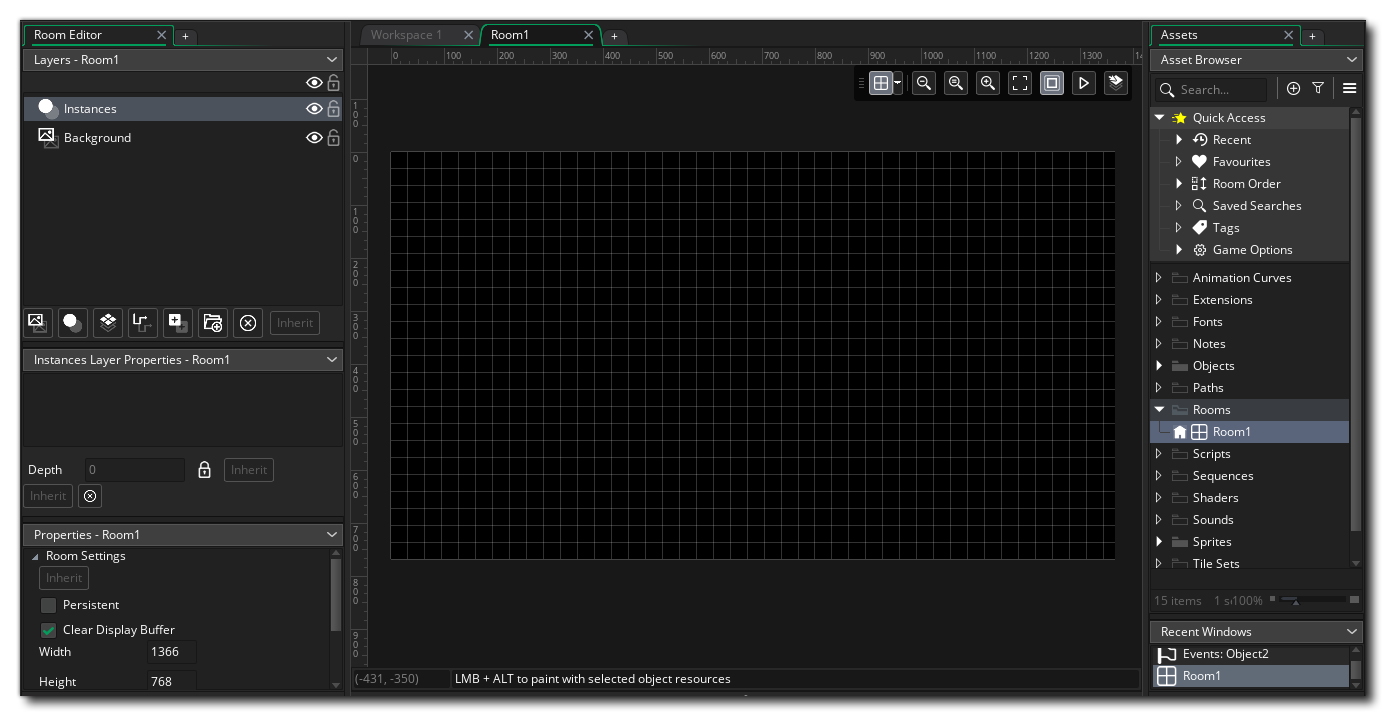This screenshot has height=716, width=1386.
Task: Open Room1 from Recent Windows
Action: pyautogui.click(x=1250, y=676)
